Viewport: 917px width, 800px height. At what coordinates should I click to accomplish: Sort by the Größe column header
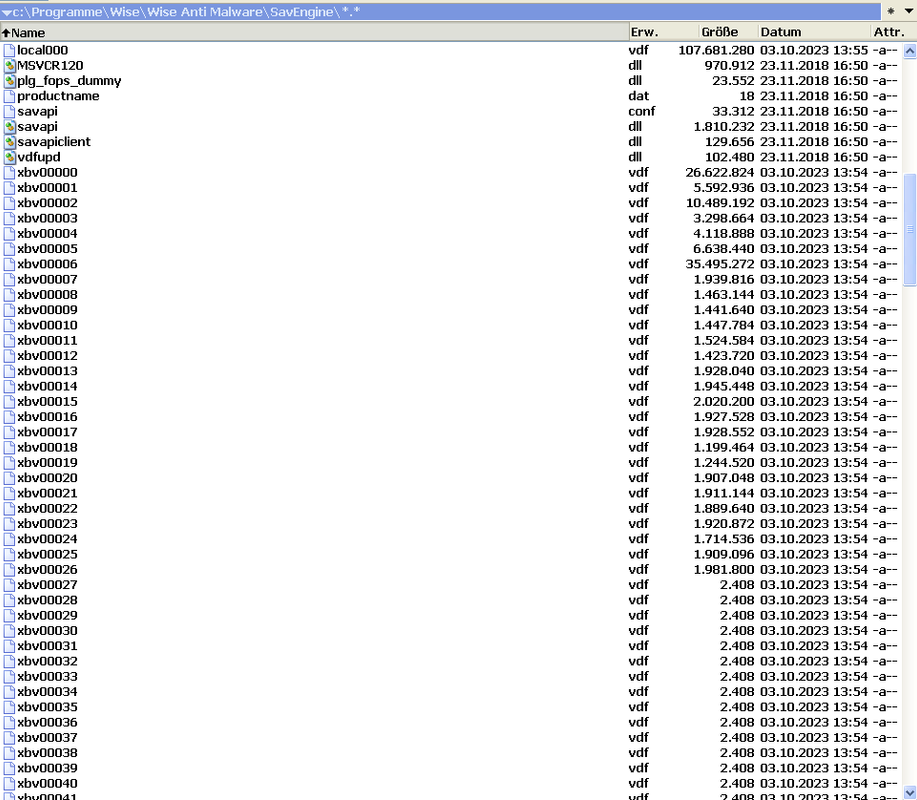[x=728, y=32]
